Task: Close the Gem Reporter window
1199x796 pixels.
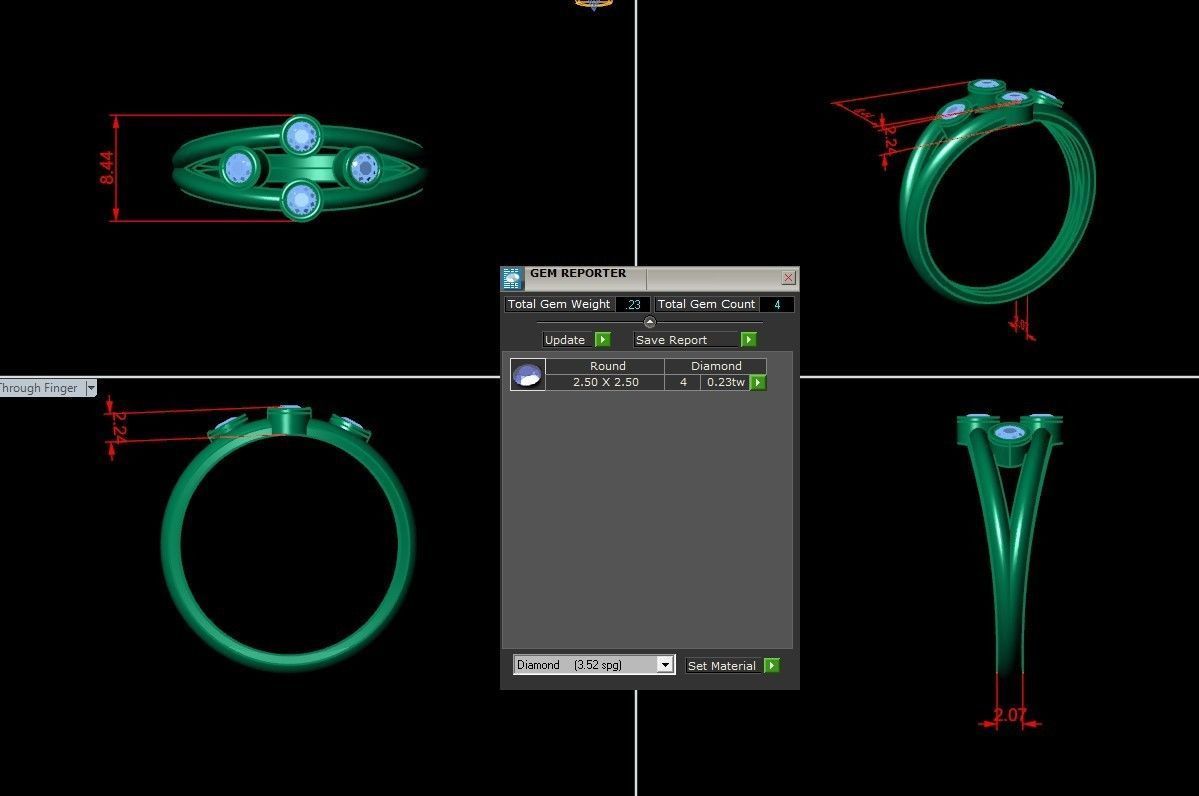Action: coord(788,278)
